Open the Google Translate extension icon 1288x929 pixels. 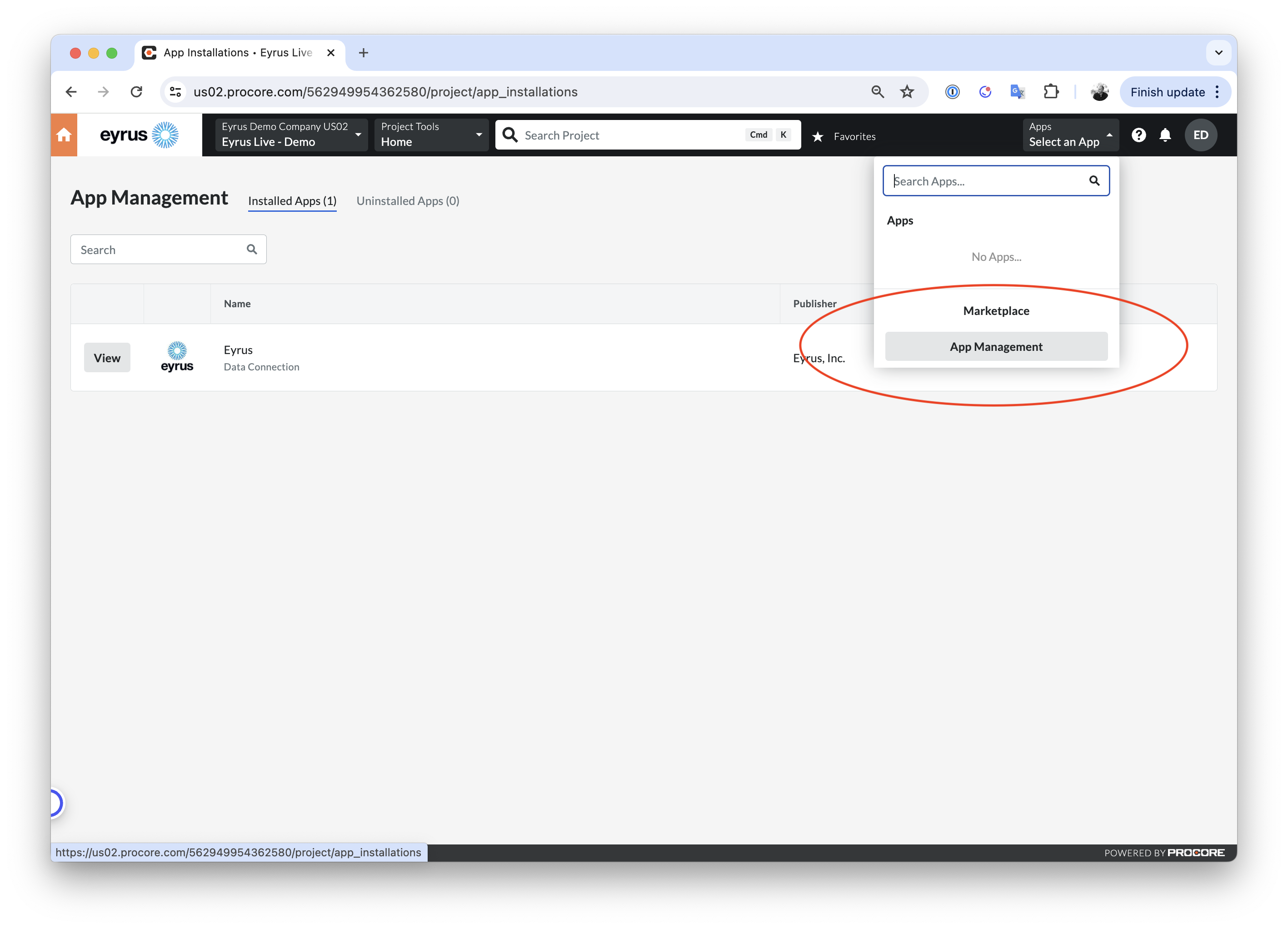(1018, 92)
